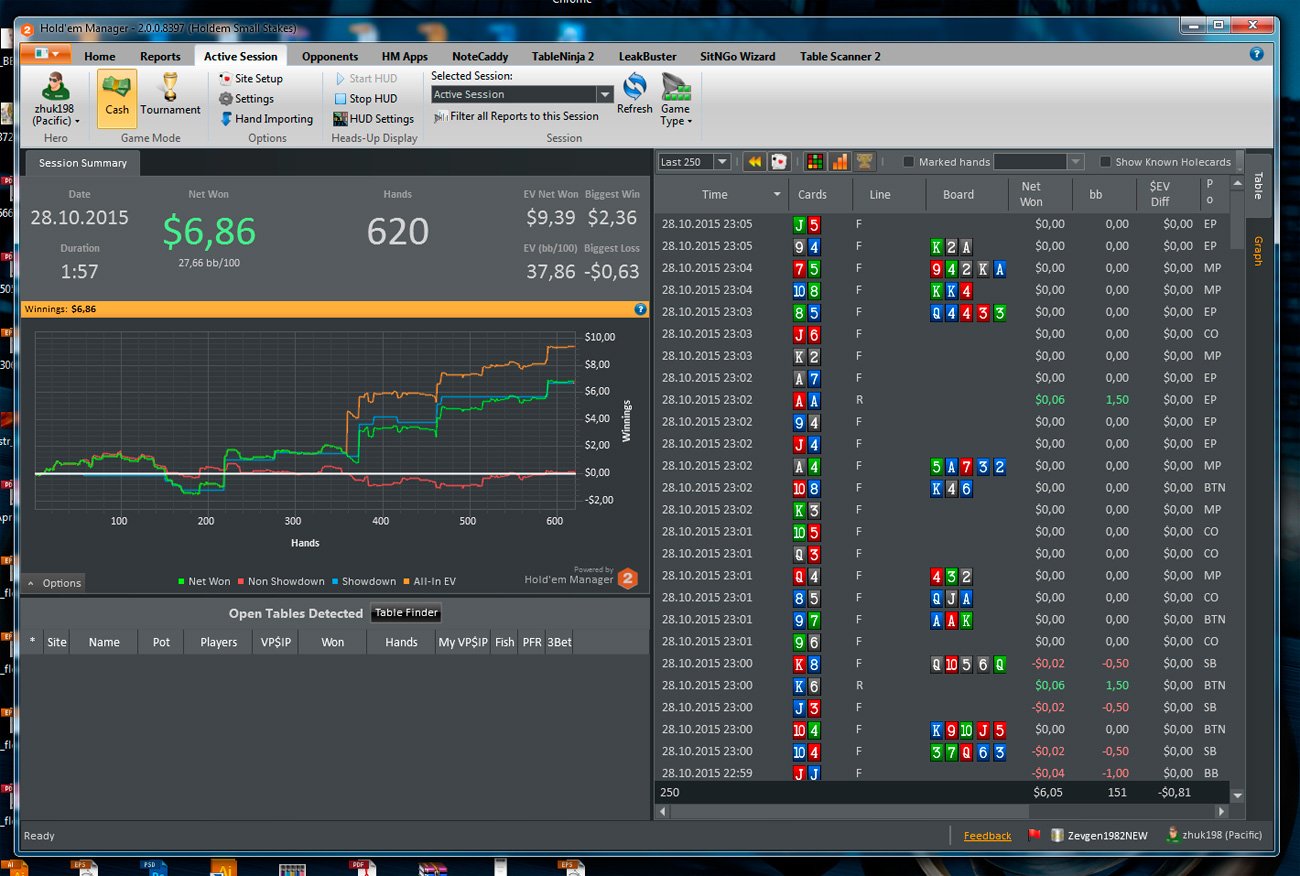Switch to the Opponents tab
Viewport: 1300px width, 876px height.
[330, 56]
